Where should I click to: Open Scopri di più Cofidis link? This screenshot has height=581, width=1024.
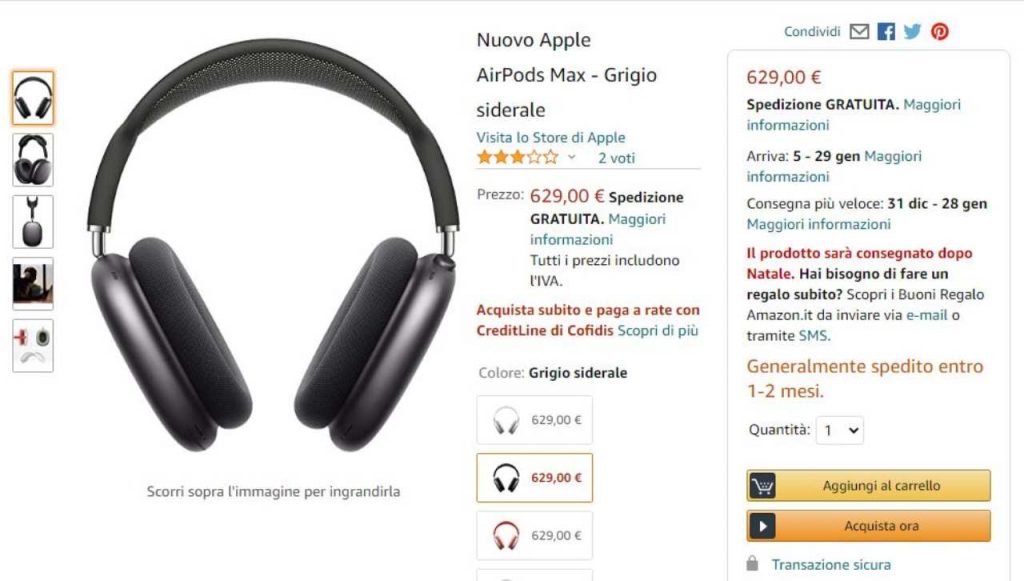658,331
